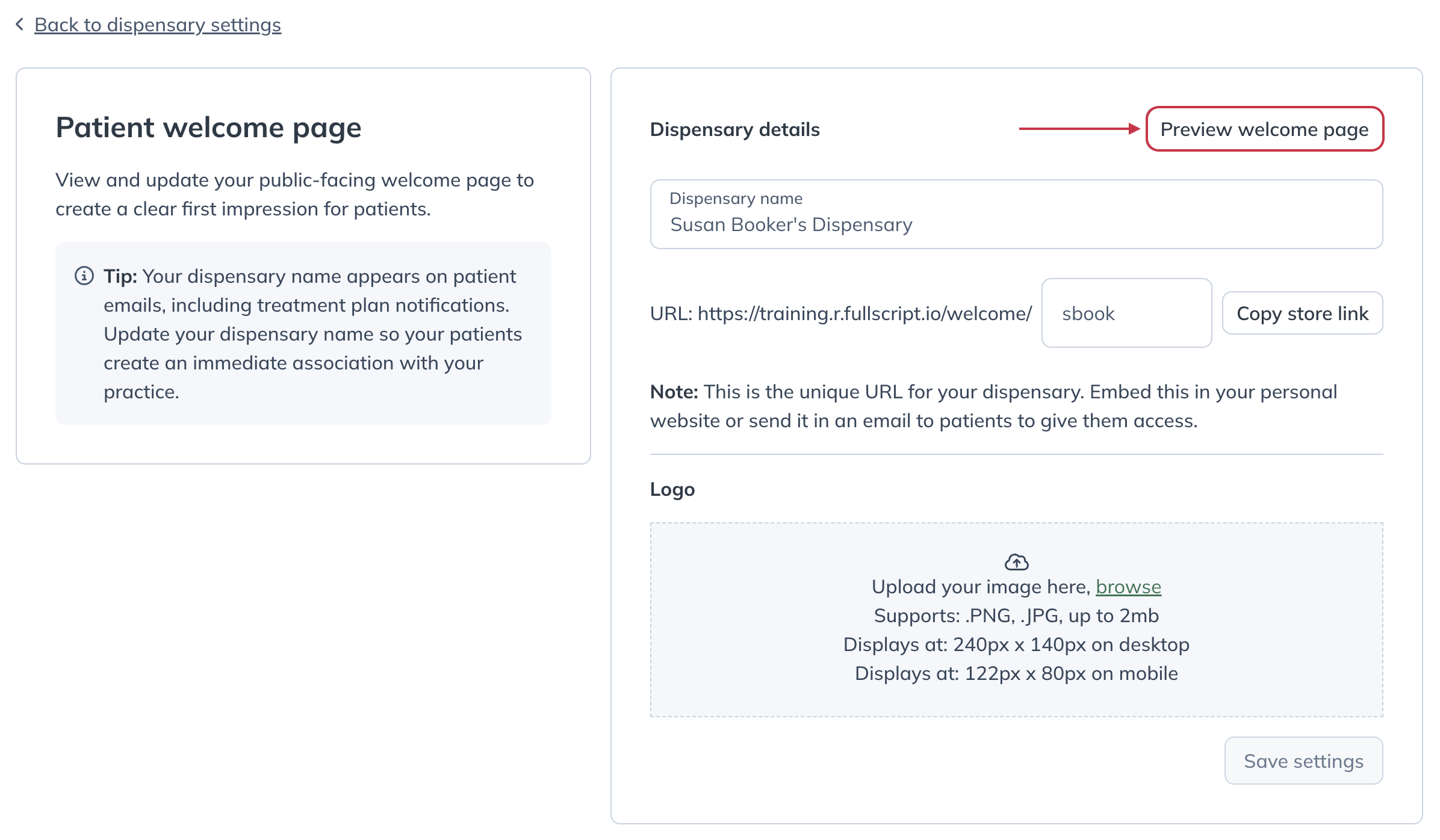Click the back chevron arrow icon
1440x840 pixels.
point(20,24)
